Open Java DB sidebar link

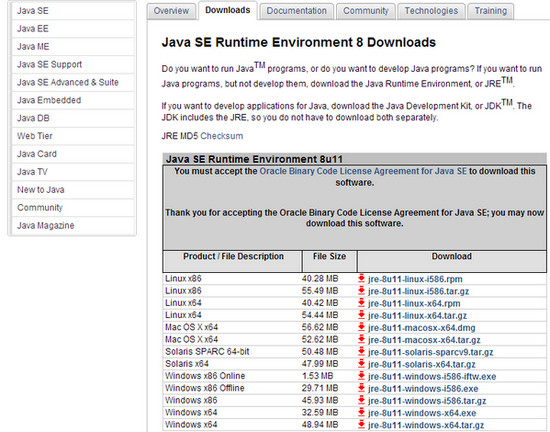73,118
